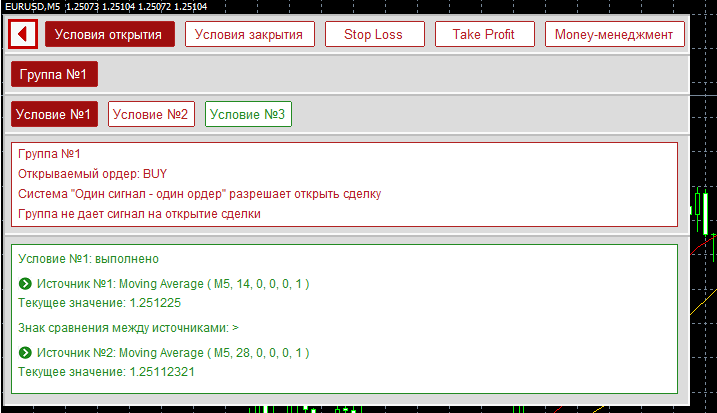Click the Открываемый ордер: BUY line
This screenshot has height=413, width=717.
click(93, 173)
